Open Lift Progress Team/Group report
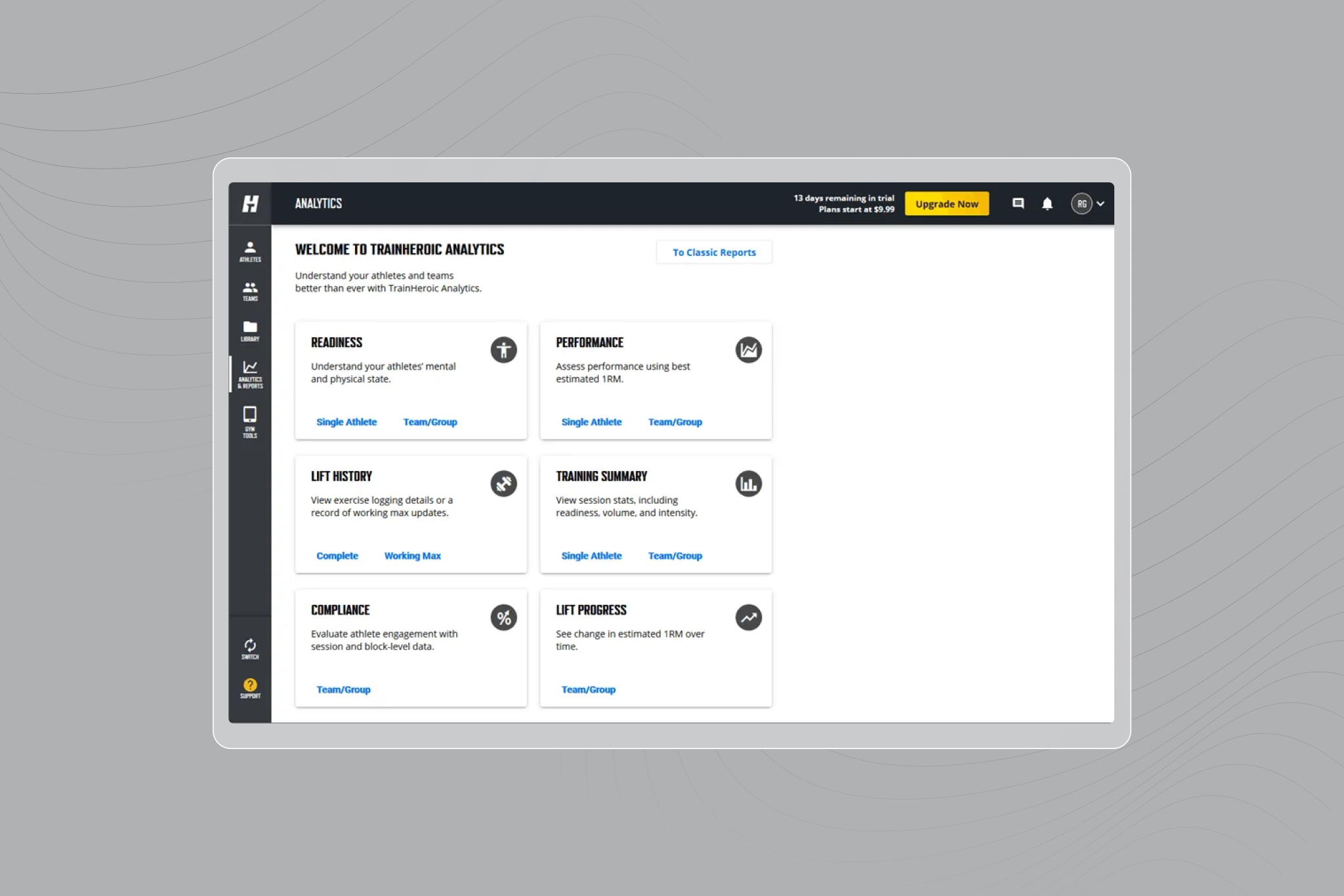1344x896 pixels. (588, 689)
